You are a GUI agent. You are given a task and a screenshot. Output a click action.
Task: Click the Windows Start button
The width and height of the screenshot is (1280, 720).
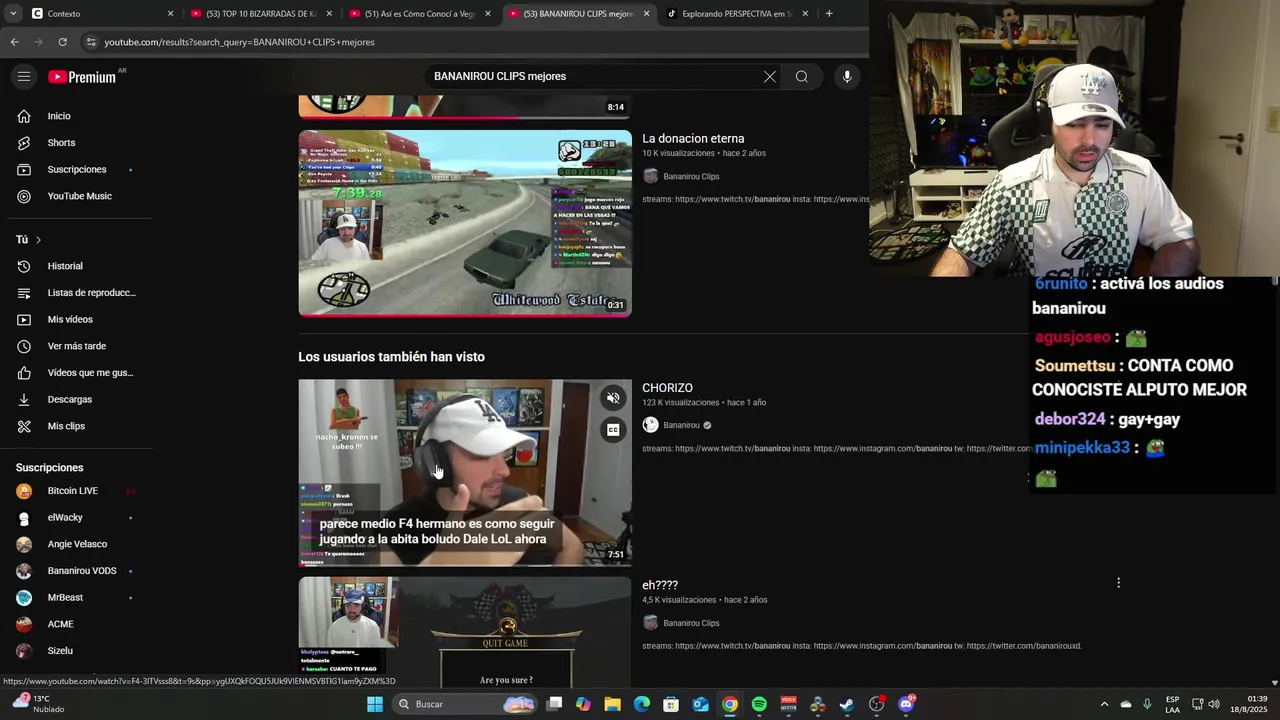[x=375, y=704]
